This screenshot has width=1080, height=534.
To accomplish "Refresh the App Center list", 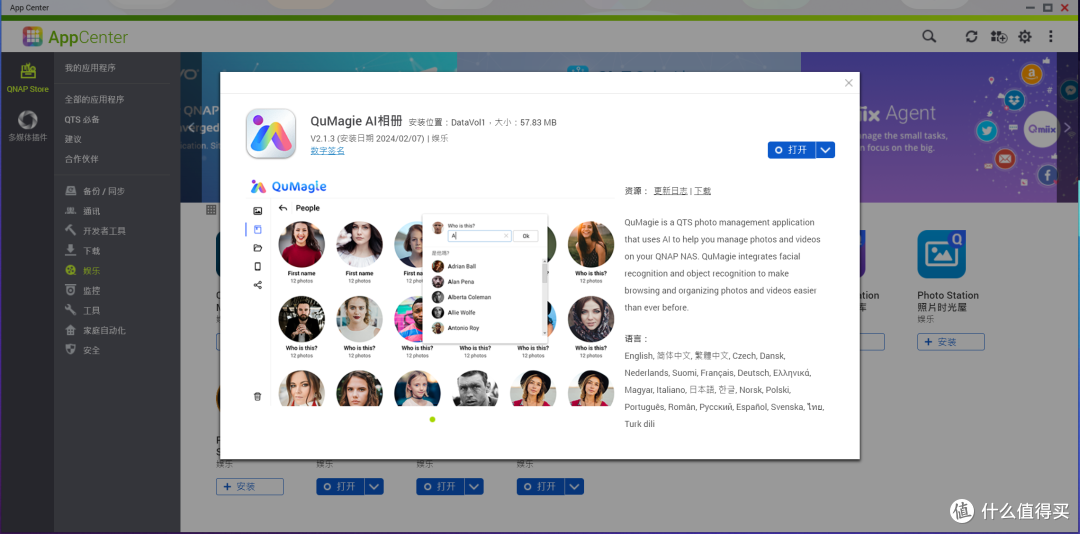I will click(972, 37).
